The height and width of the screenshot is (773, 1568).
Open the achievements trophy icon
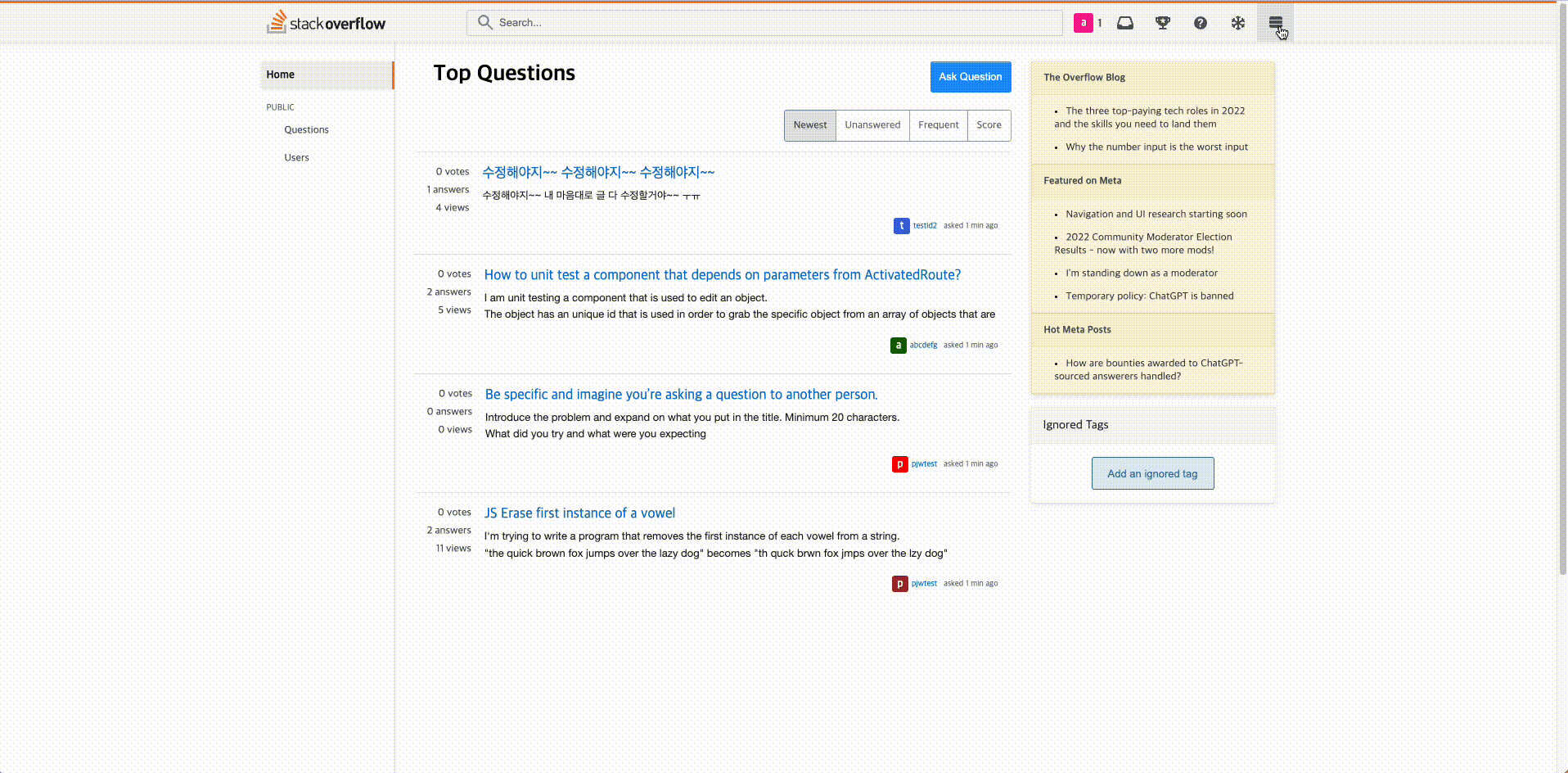click(x=1162, y=23)
